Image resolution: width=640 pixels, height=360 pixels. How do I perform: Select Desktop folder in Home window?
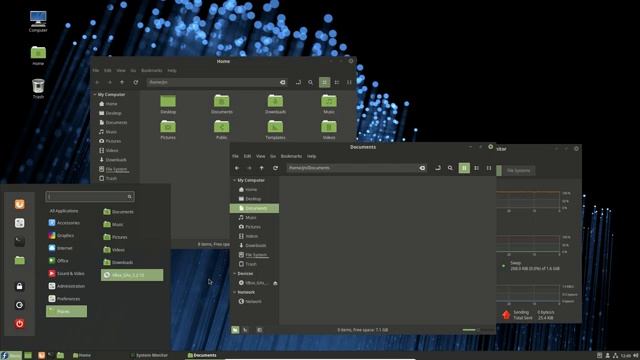168,104
